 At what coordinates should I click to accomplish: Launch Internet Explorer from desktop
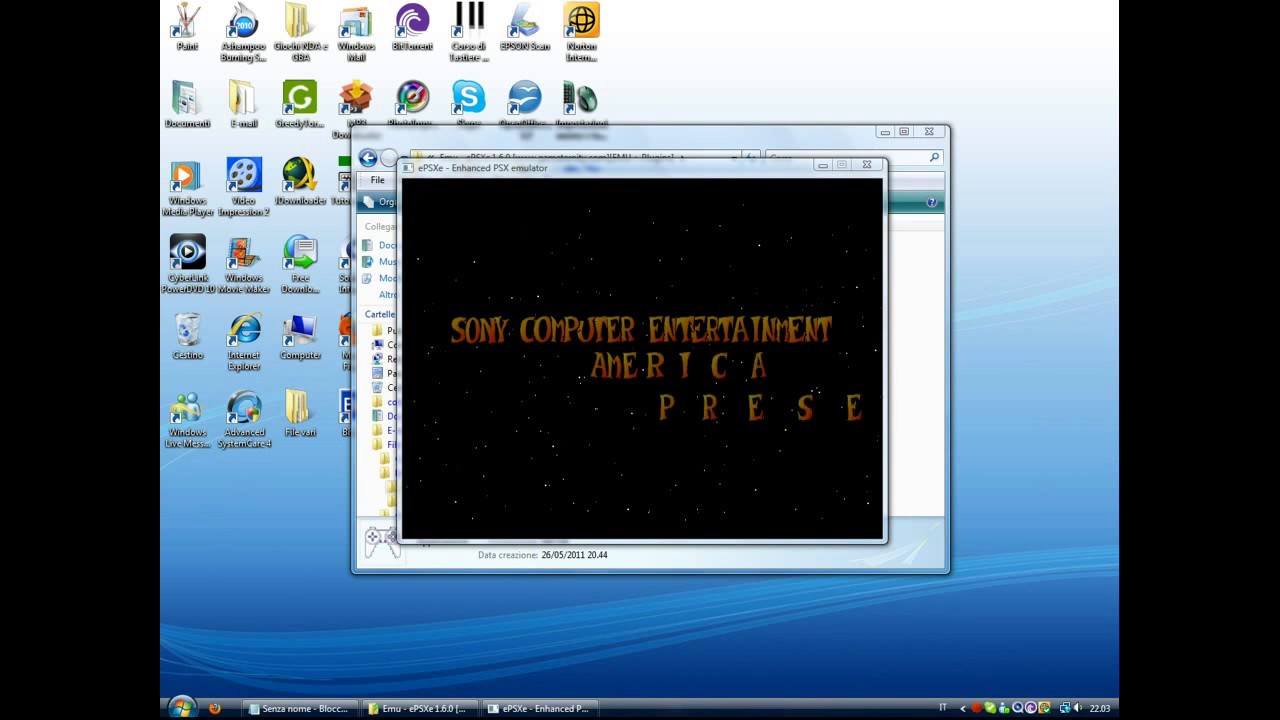[243, 343]
